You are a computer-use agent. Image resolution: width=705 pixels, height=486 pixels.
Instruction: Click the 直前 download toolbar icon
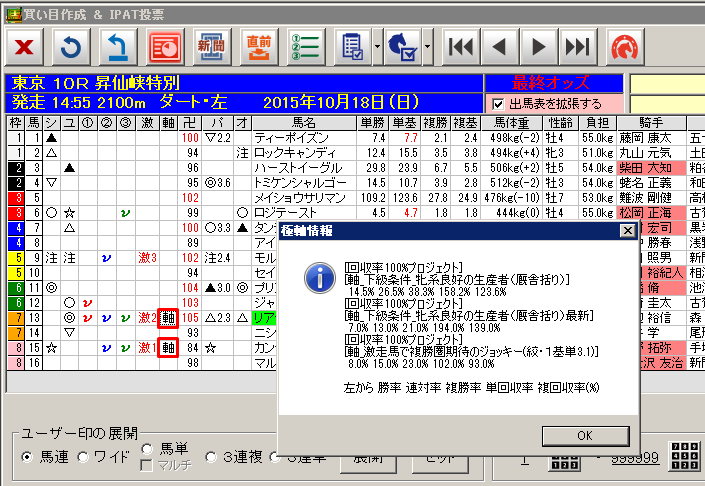tap(259, 47)
